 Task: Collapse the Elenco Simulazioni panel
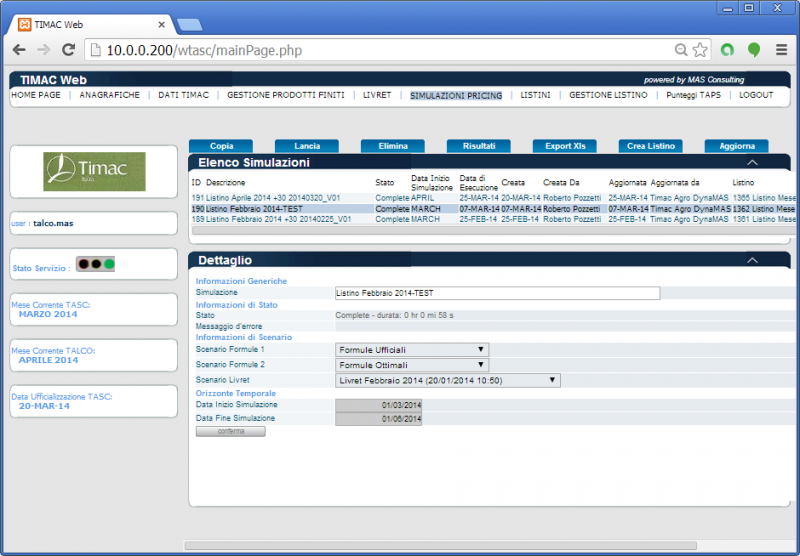tap(752, 162)
